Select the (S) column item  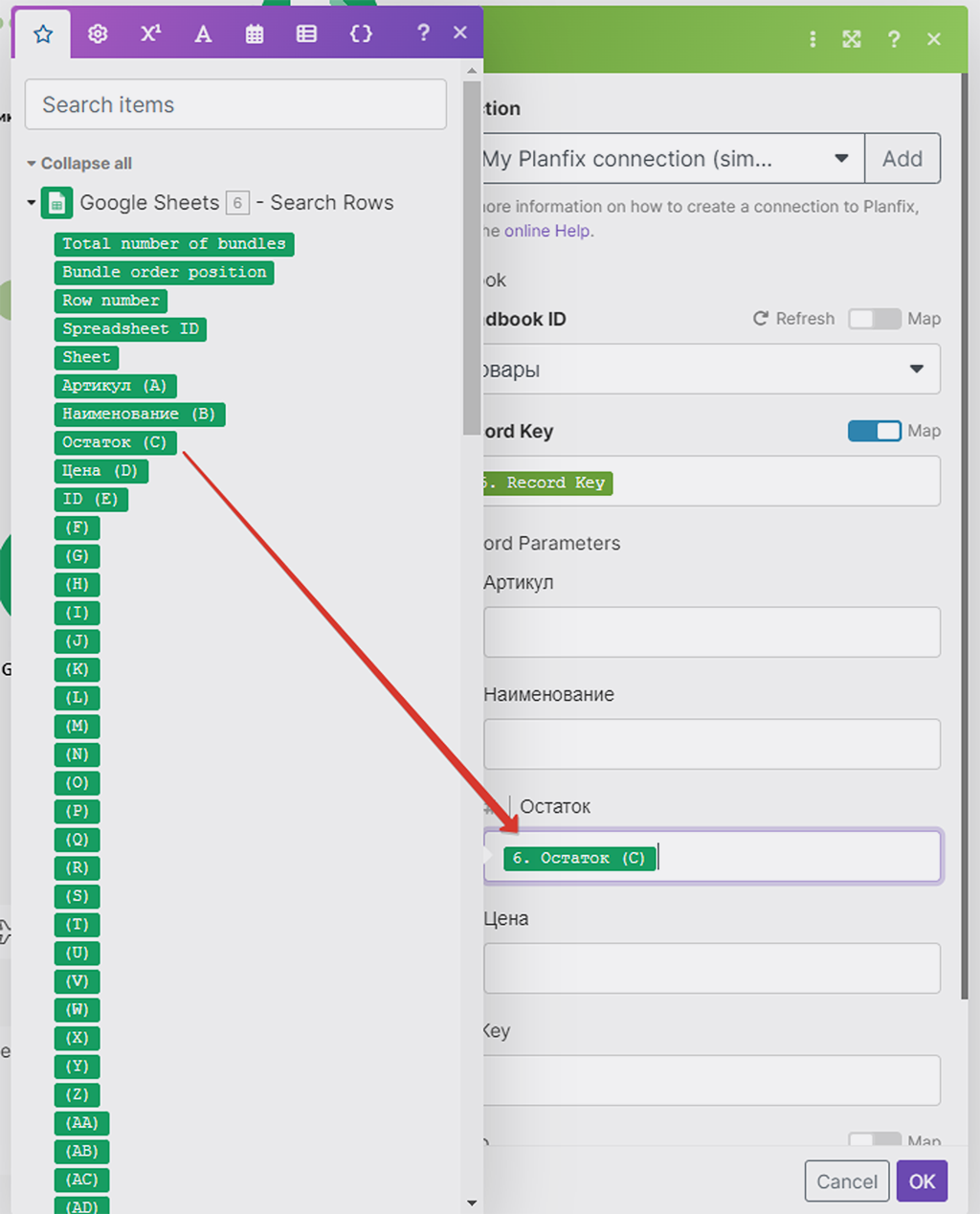click(x=78, y=896)
